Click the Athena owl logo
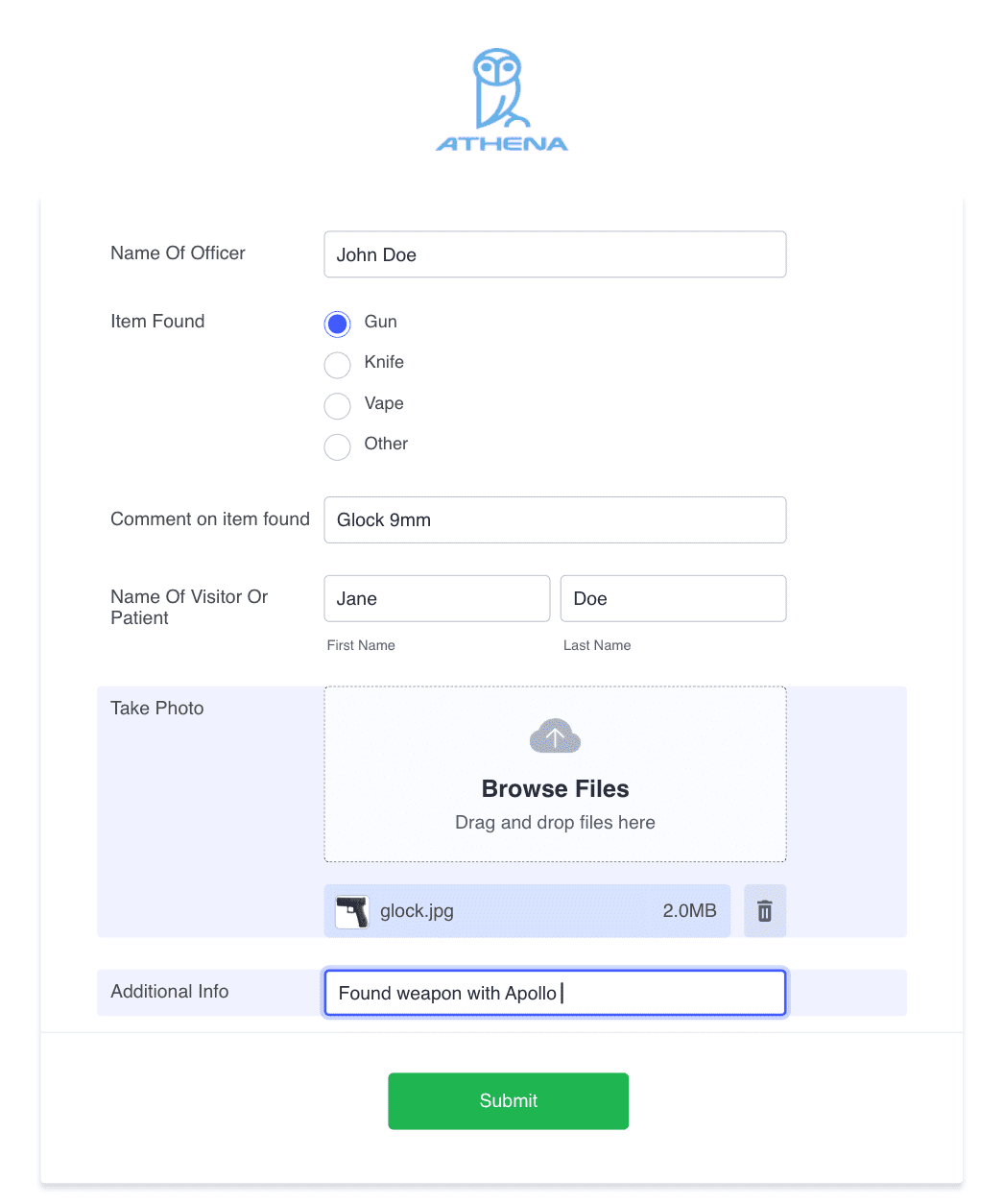The width and height of the screenshot is (1004, 1204). [502, 101]
